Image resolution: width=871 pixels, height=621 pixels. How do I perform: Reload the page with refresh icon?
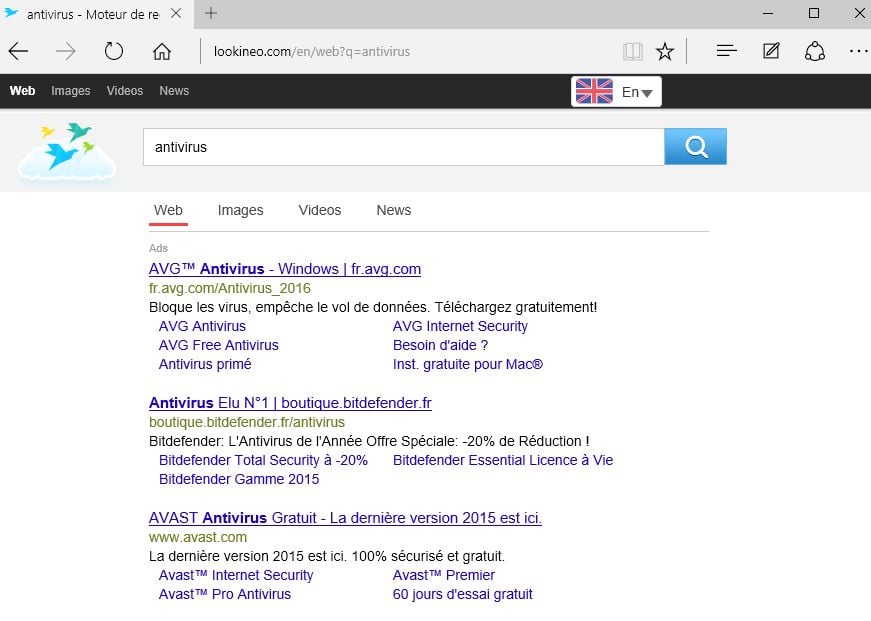[x=113, y=52]
